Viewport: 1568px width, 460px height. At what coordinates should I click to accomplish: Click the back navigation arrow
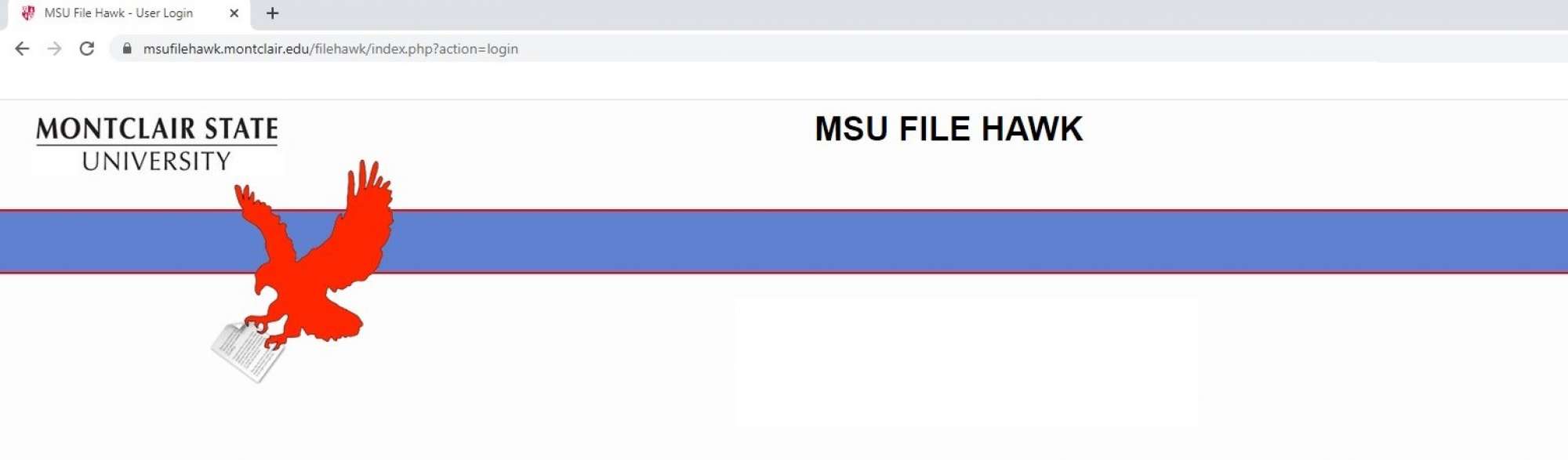click(23, 48)
